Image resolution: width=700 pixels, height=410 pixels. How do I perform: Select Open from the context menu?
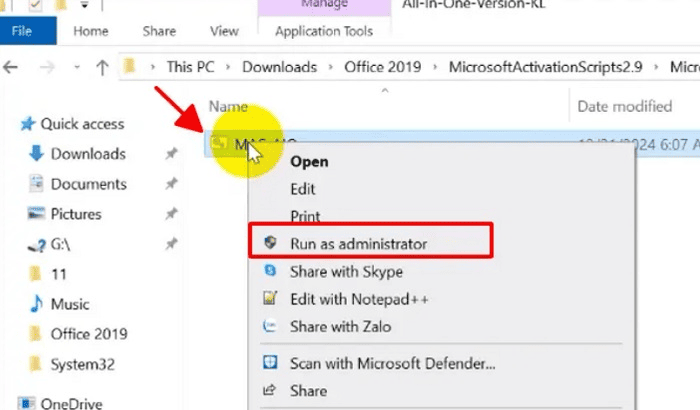[x=309, y=161]
